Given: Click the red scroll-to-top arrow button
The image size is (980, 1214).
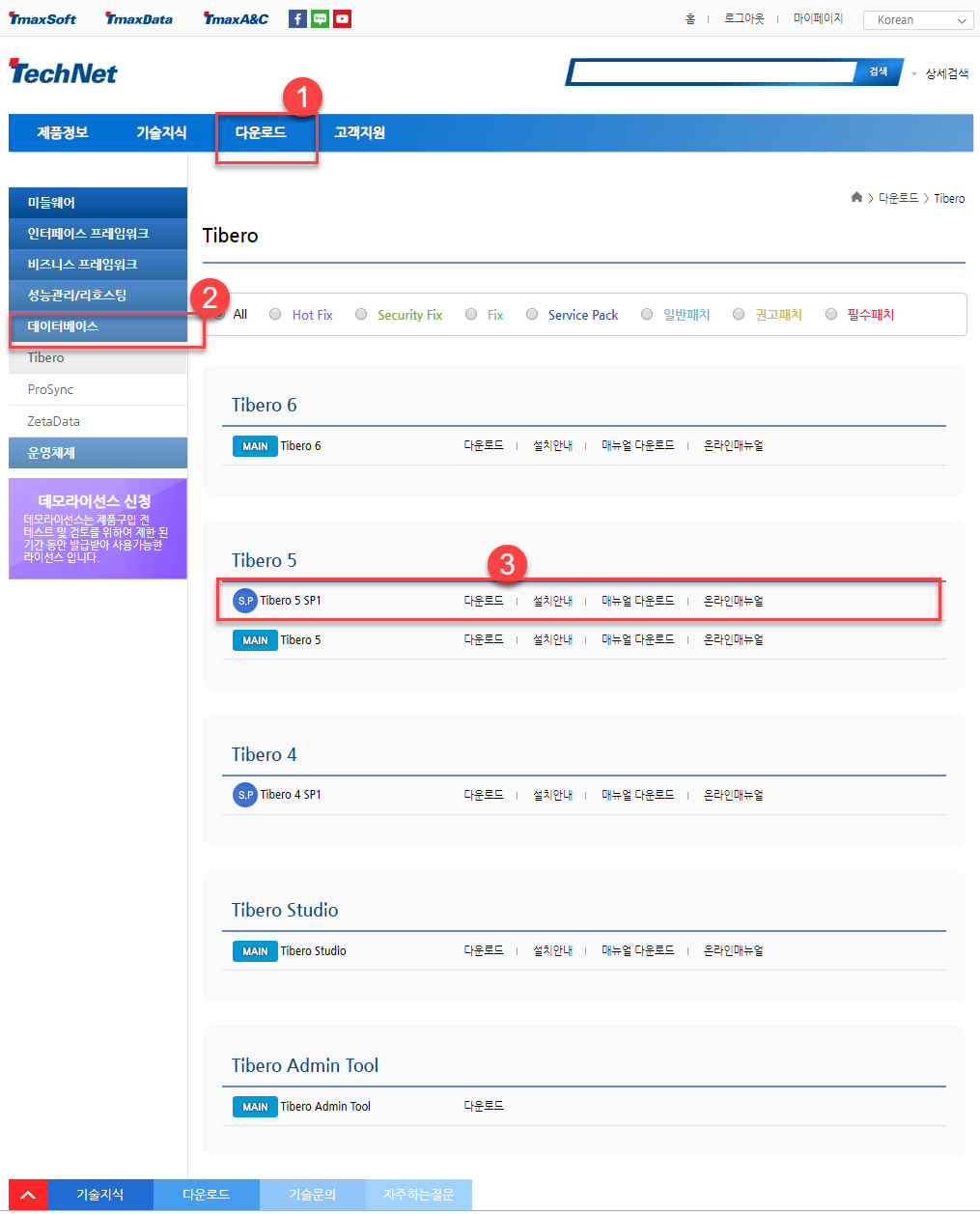Looking at the screenshot, I should click(28, 1195).
